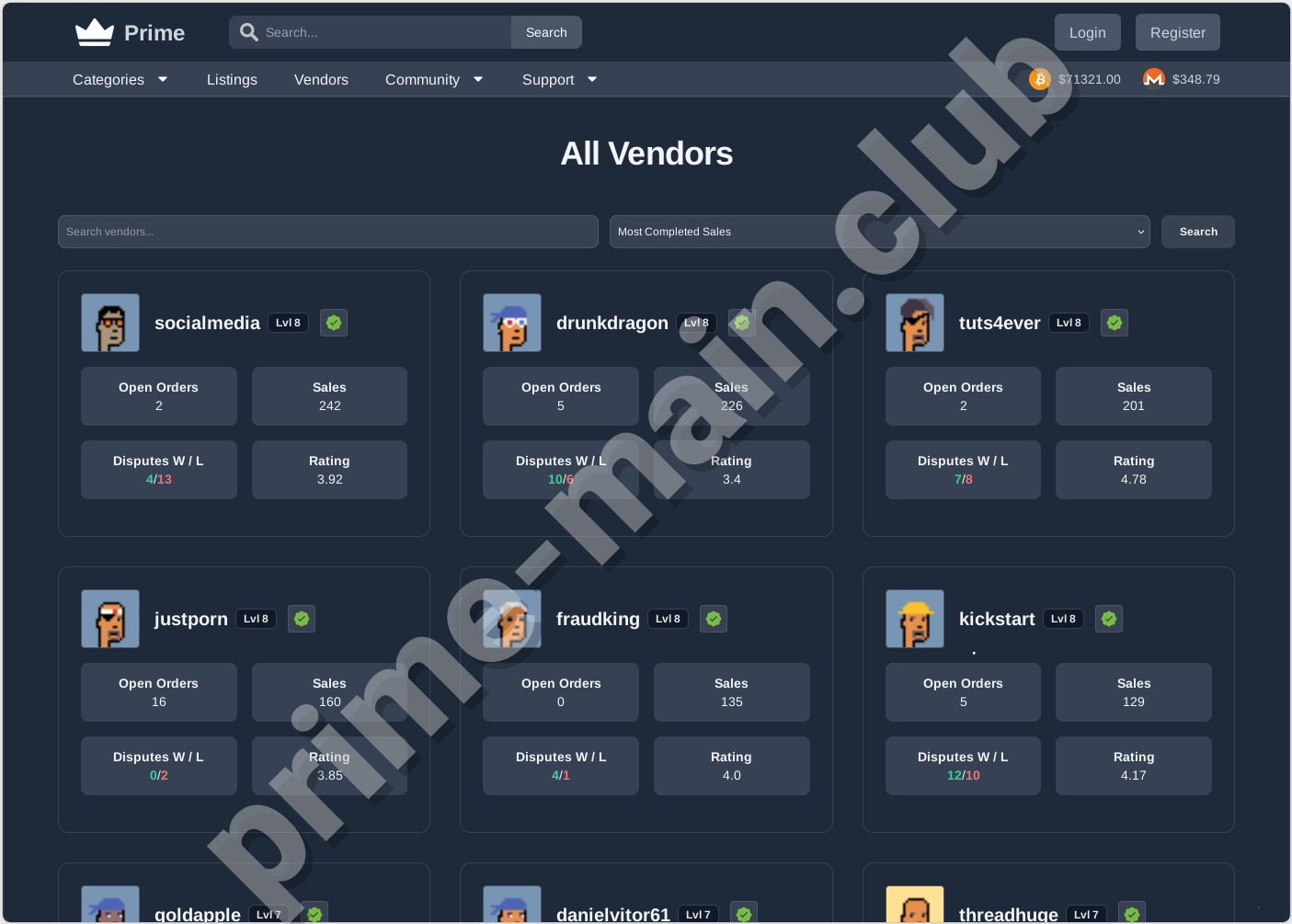
Task: Go to the Listings page
Action: tap(232, 79)
